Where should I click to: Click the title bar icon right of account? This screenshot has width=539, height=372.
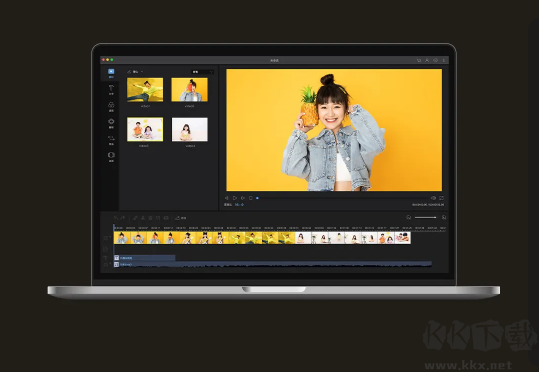click(436, 60)
